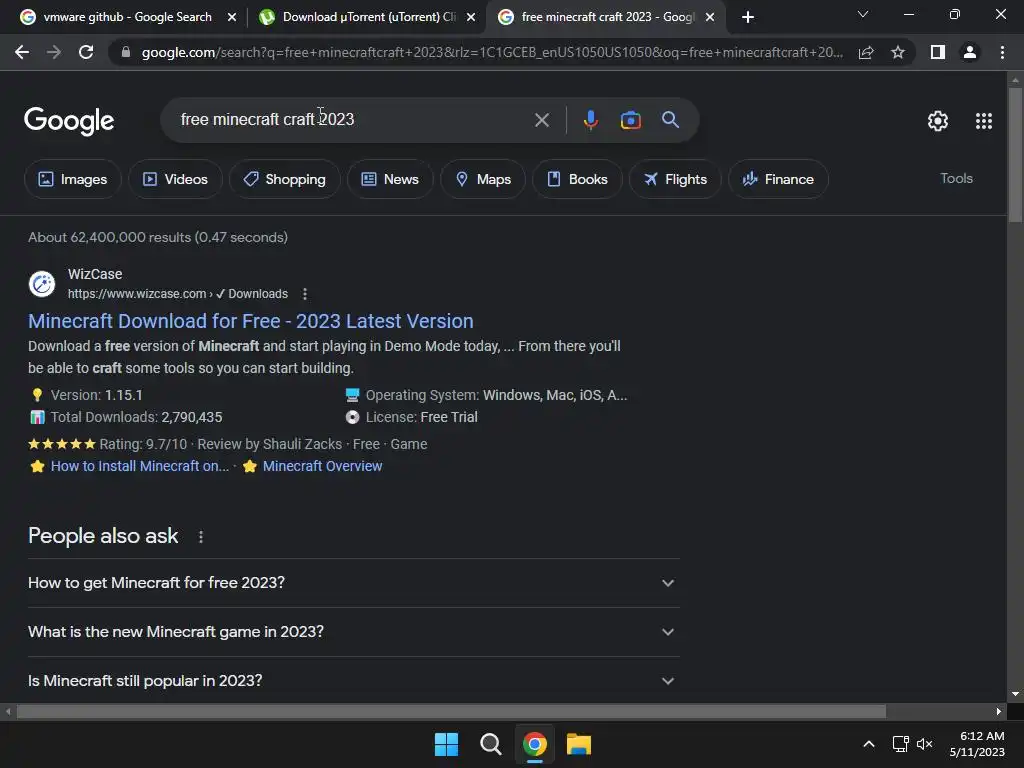The height and width of the screenshot is (768, 1024).
Task: Open Chrome's three-dot menu
Action: click(x=1002, y=52)
